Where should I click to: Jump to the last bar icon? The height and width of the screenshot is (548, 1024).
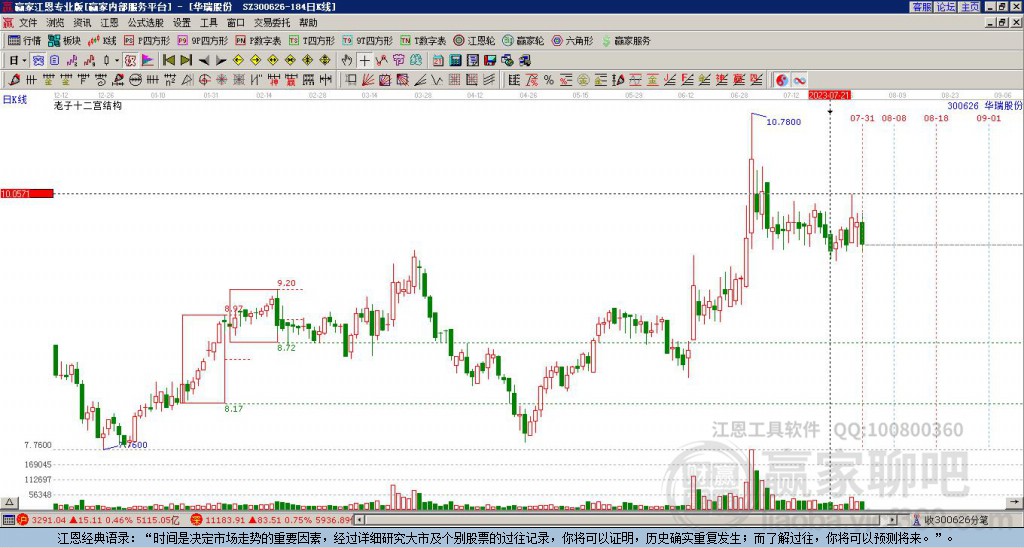(x=186, y=61)
